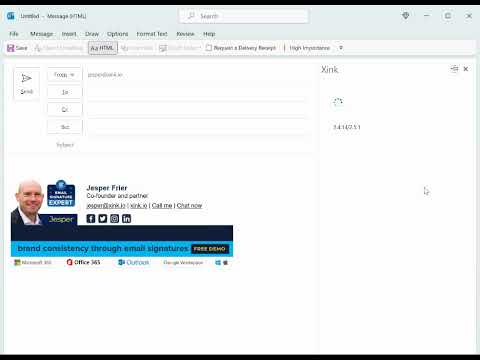This screenshot has height=360, width=480.
Task: Close the Xink side pane
Action: pyautogui.click(x=466, y=69)
